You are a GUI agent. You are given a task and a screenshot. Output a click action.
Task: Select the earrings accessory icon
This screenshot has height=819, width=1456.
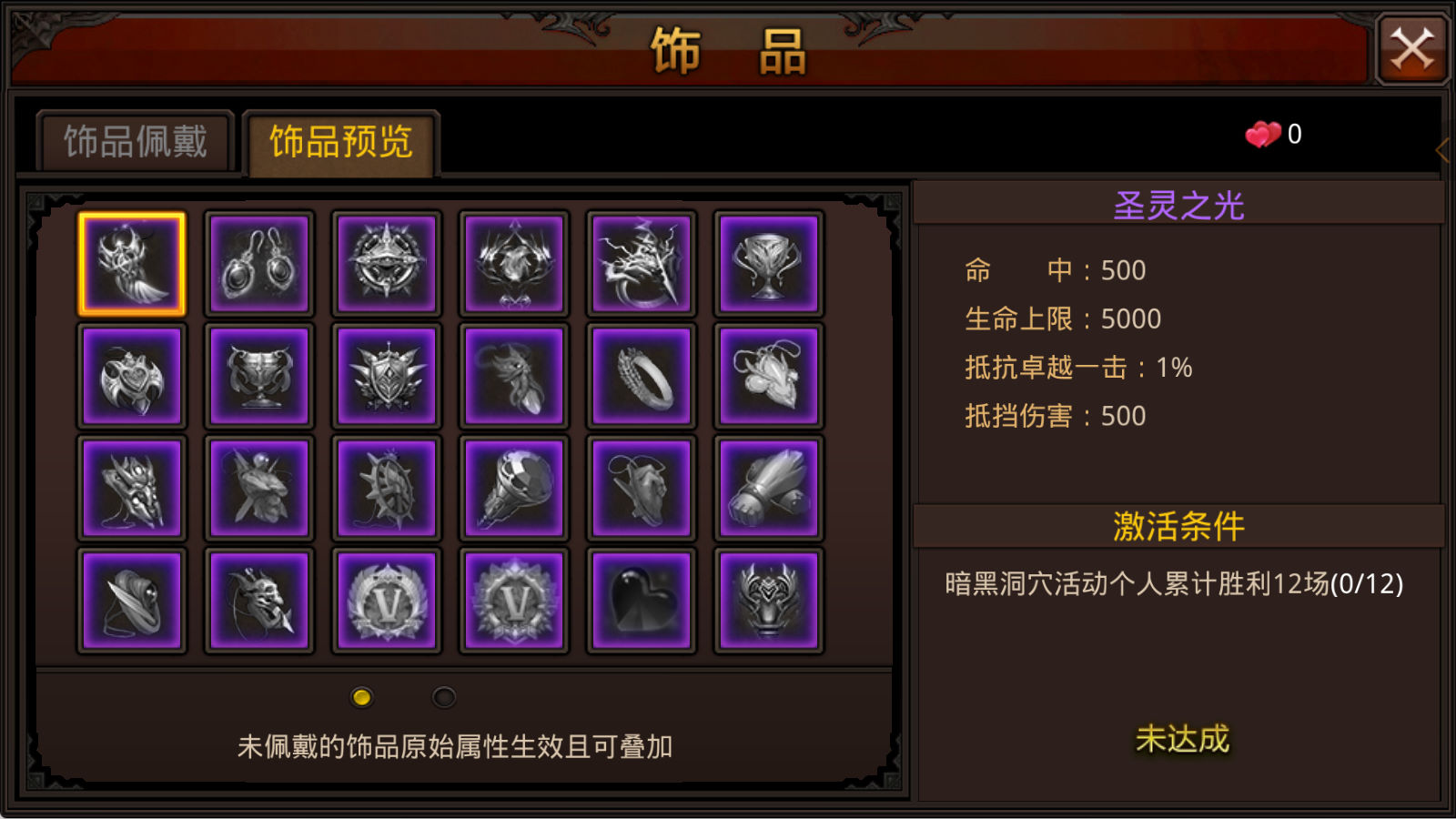point(259,264)
